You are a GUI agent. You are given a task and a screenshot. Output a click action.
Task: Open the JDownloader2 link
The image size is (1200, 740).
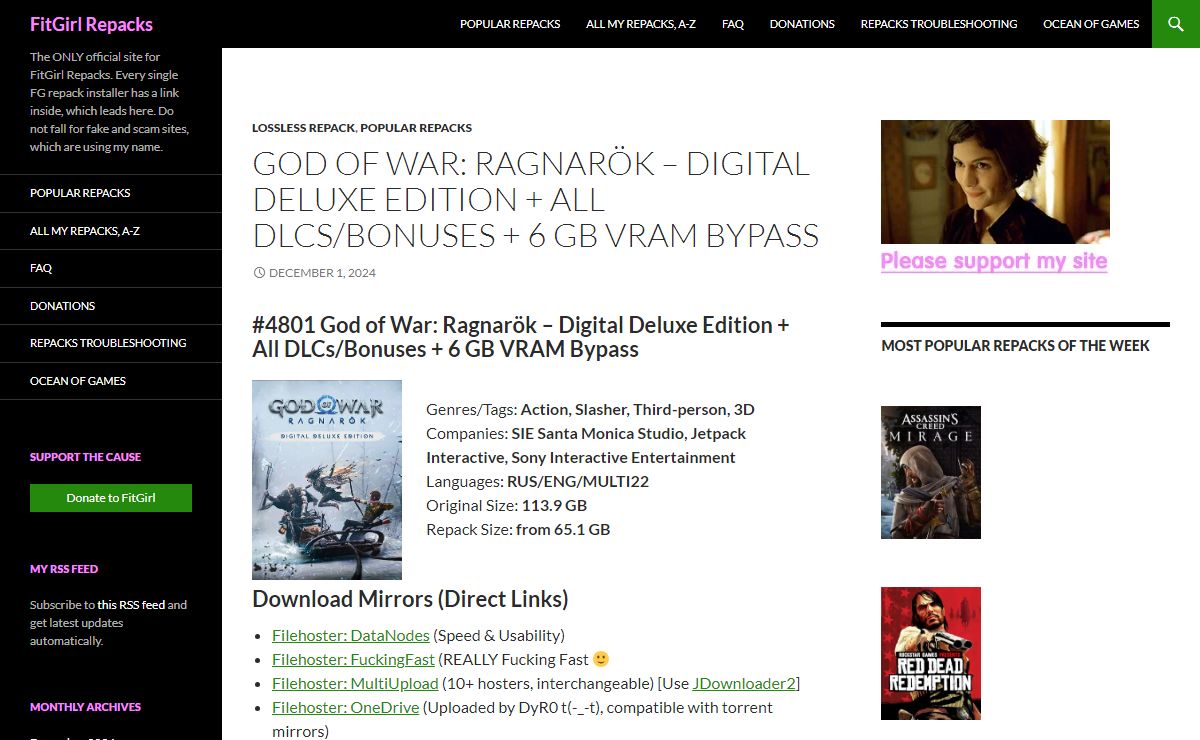point(744,683)
